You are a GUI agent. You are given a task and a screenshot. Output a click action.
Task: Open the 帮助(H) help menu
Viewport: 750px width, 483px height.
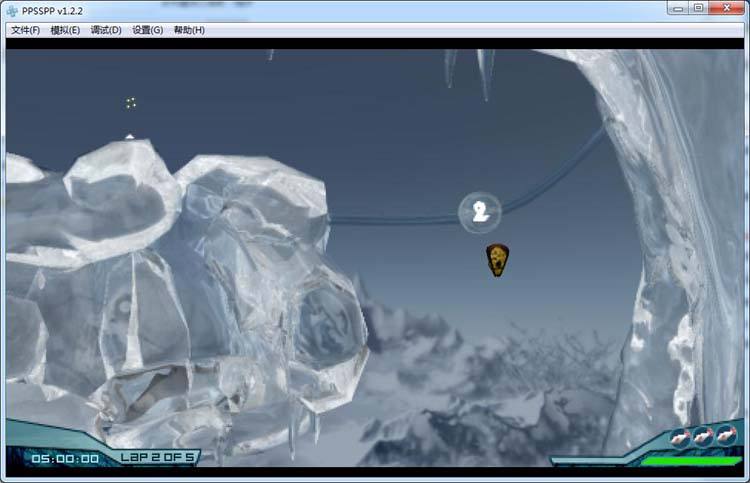189,30
